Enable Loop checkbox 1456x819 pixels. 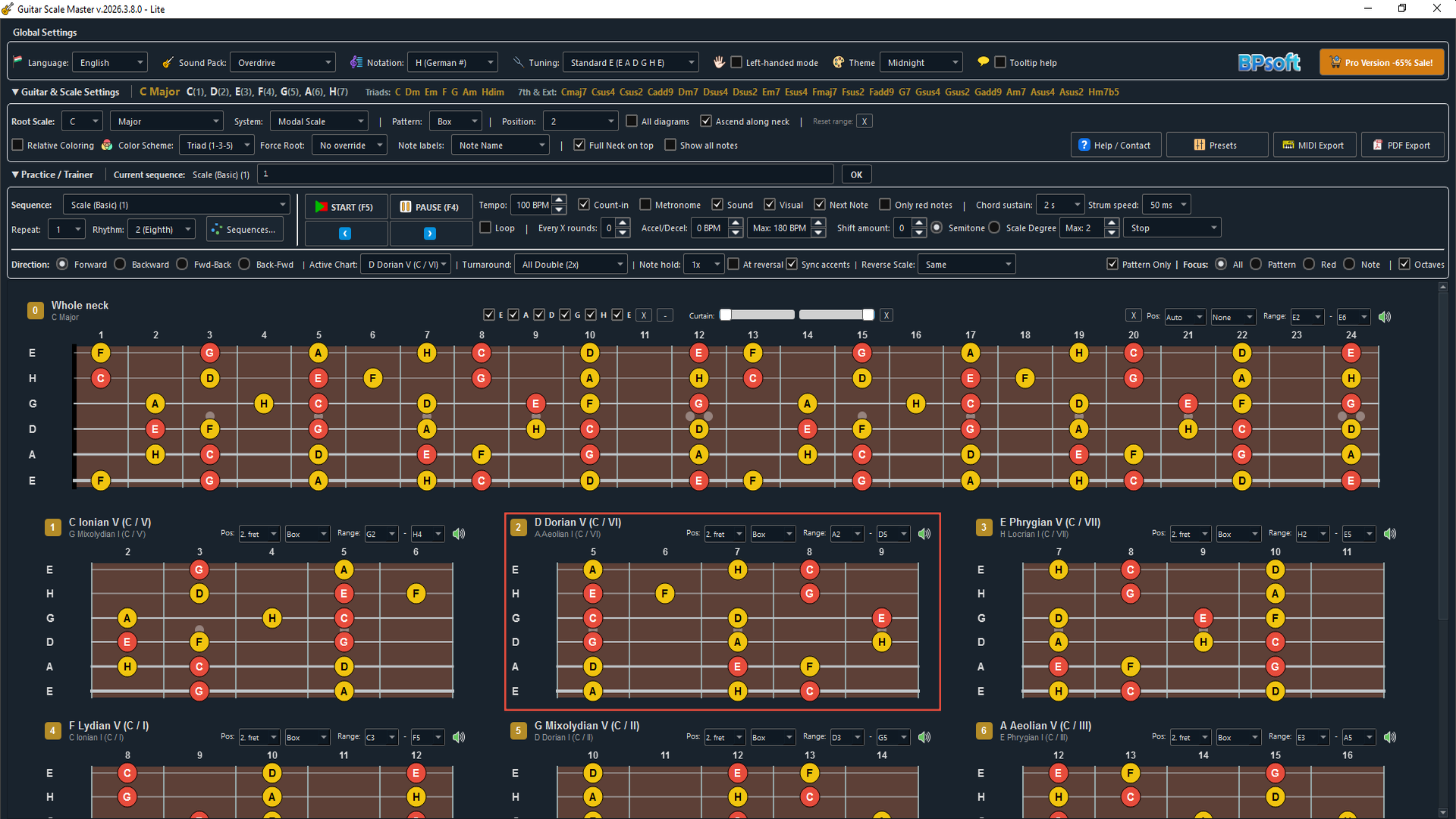485,227
